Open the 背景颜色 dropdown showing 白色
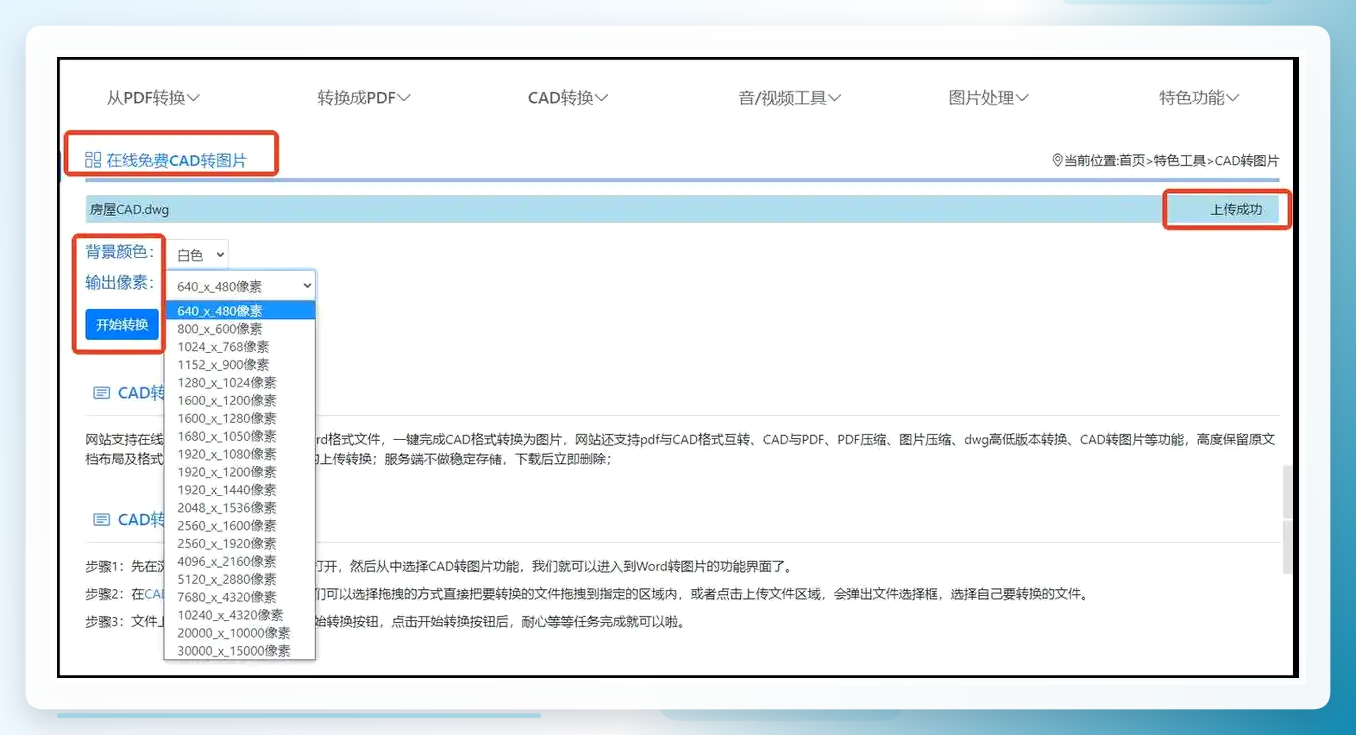 (197, 255)
